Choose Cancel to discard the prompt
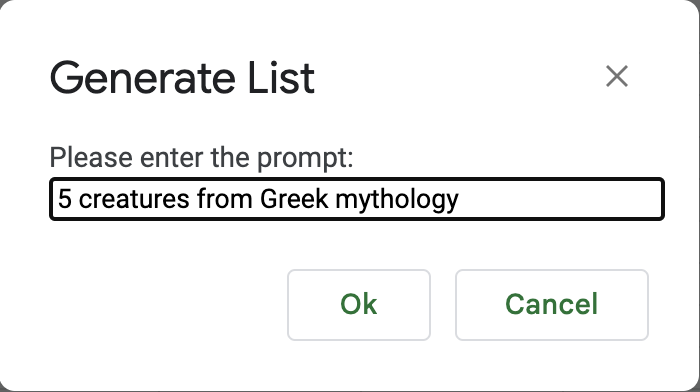The width and height of the screenshot is (700, 392). coord(552,305)
